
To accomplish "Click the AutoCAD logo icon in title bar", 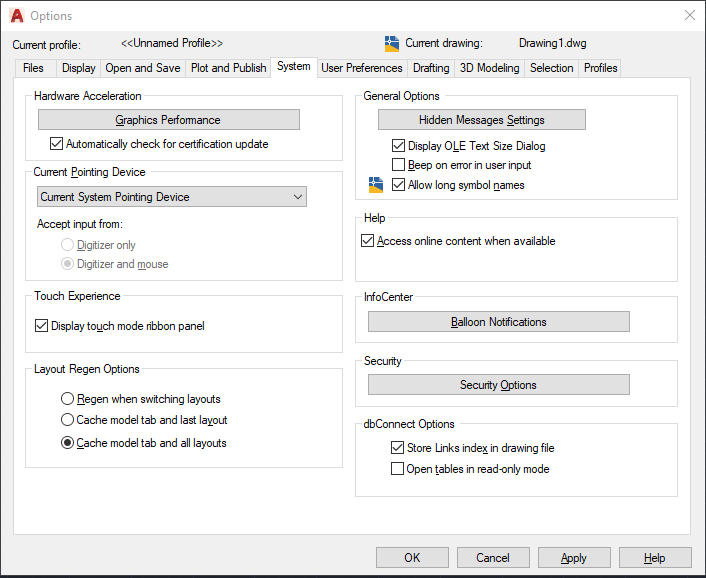I will pyautogui.click(x=17, y=16).
